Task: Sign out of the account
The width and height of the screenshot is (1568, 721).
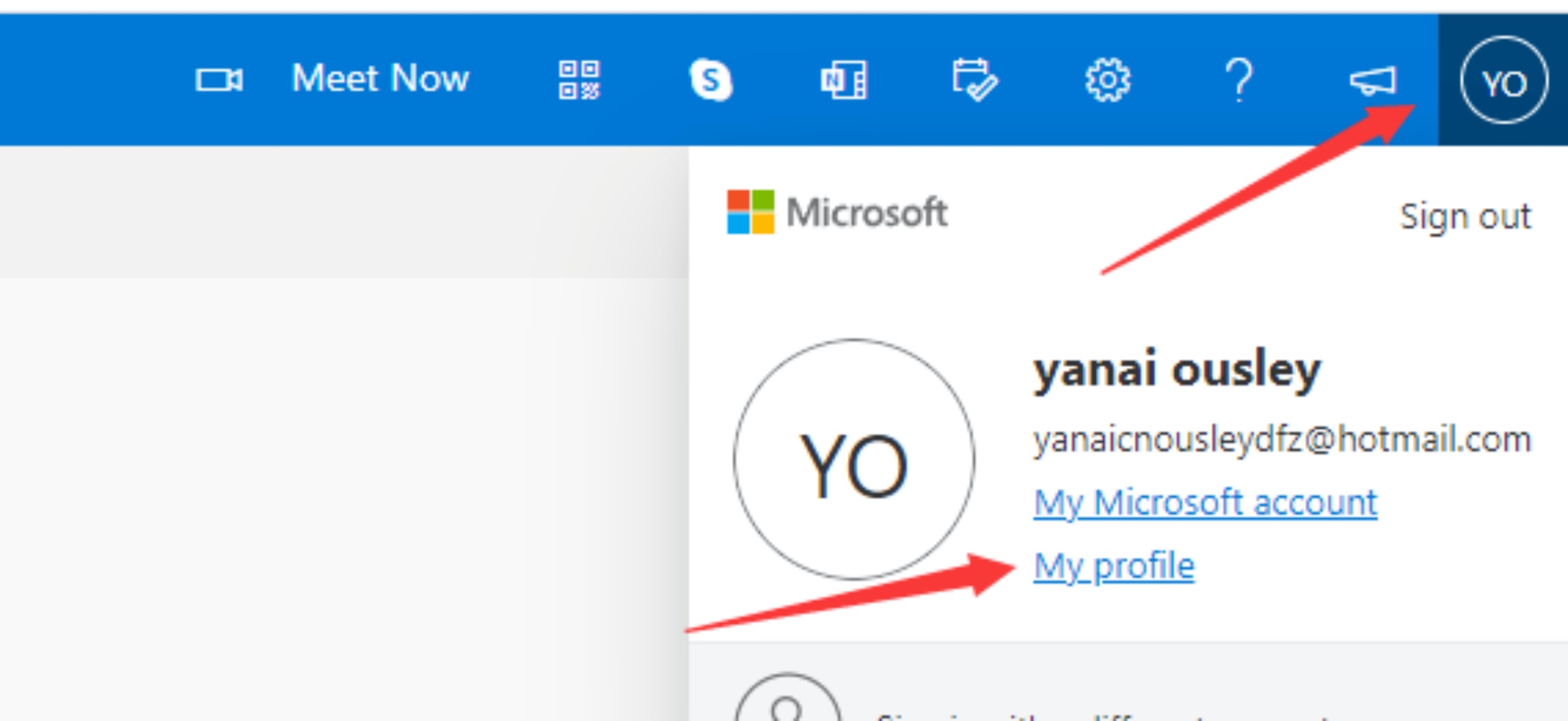Action: (1465, 216)
